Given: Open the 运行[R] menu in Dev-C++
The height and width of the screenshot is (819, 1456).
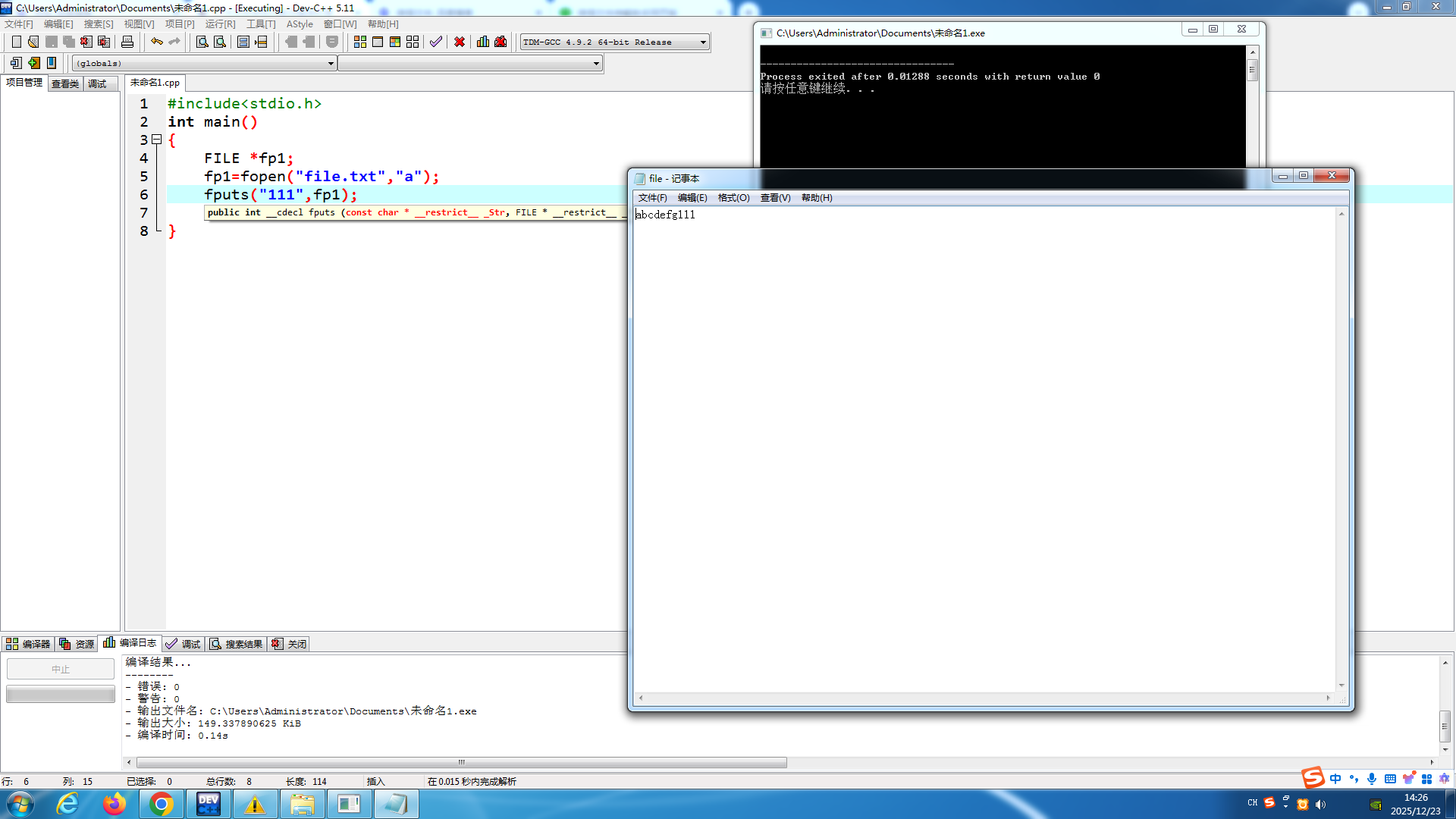Looking at the screenshot, I should (220, 24).
